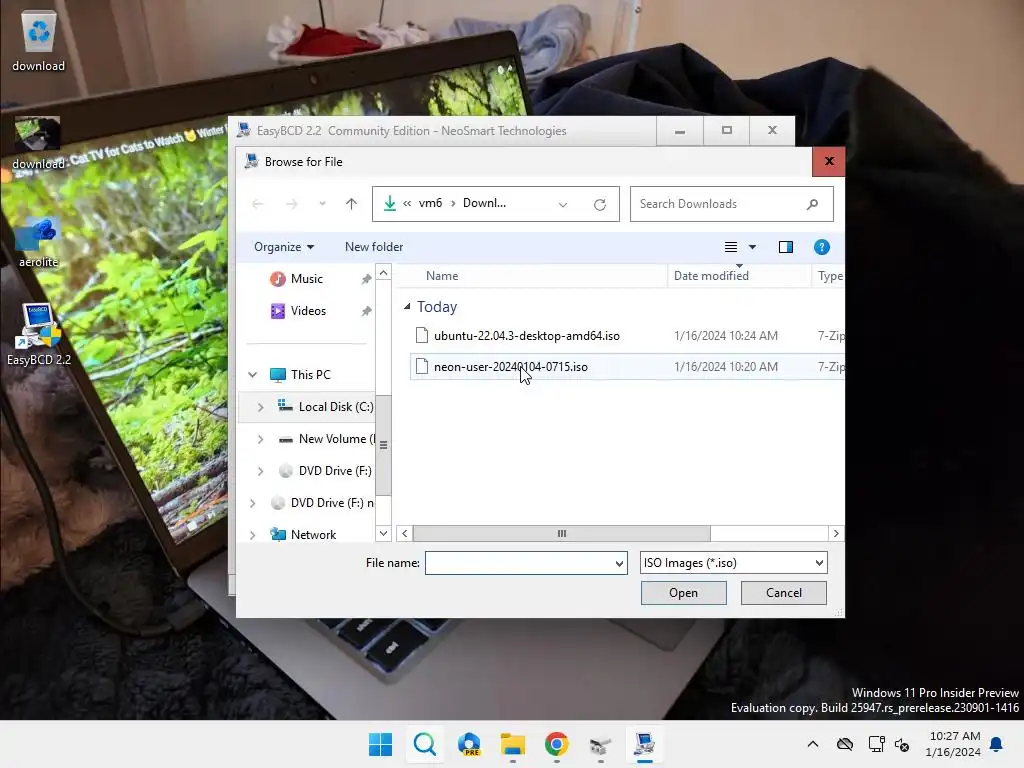Toggle the preview pane
The height and width of the screenshot is (768, 1024).
(x=786, y=247)
